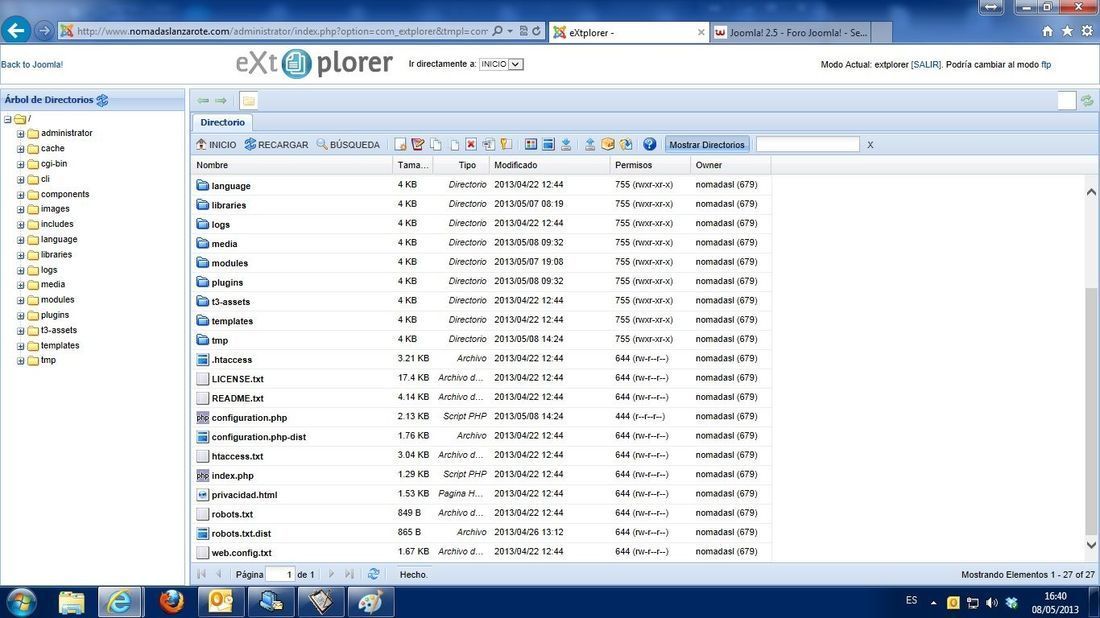Expand the components folder node

pyautogui.click(x=20, y=194)
